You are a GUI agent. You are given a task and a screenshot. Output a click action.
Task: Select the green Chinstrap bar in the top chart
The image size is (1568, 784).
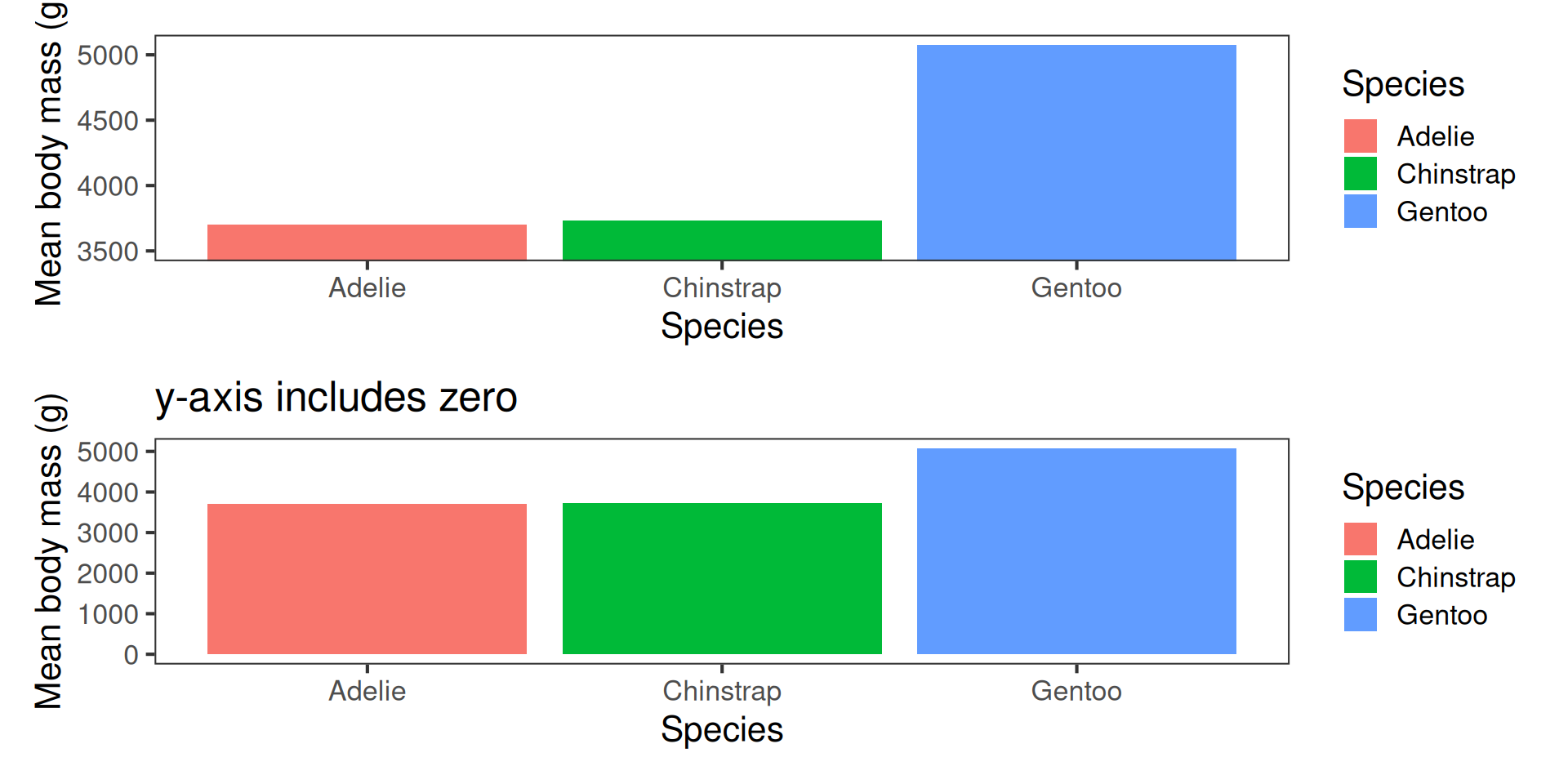pyautogui.click(x=722, y=240)
